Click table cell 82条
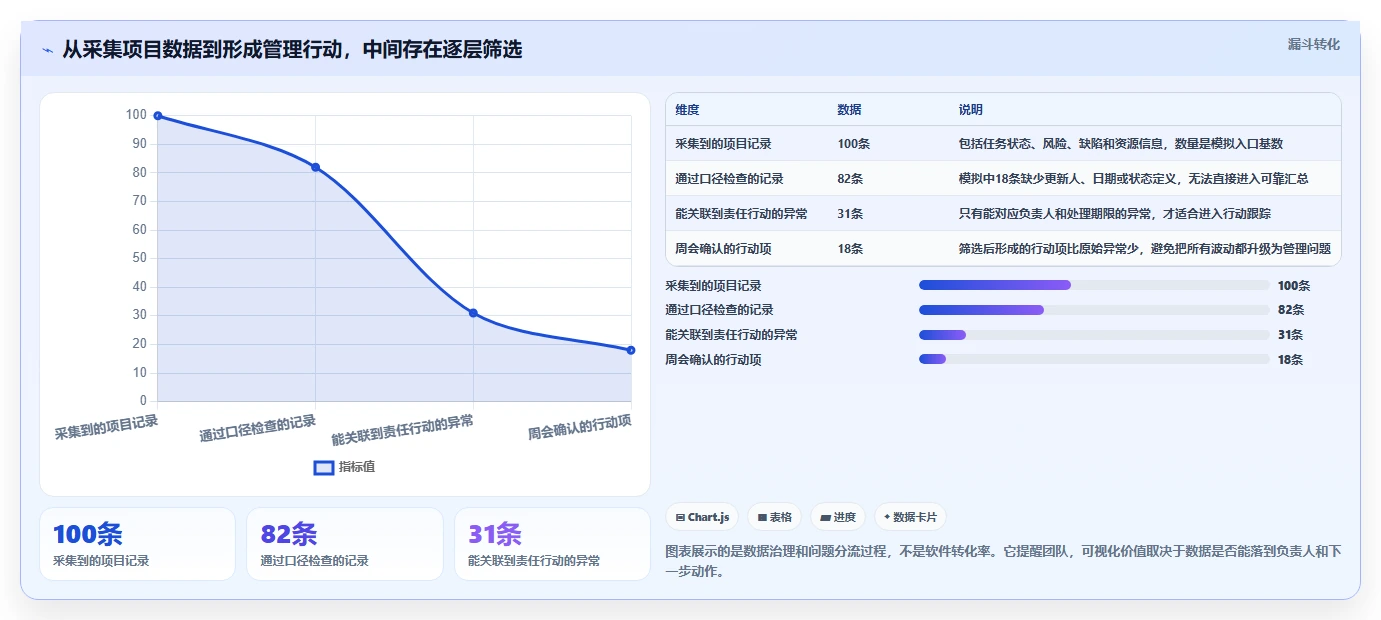Viewport: 1381px width, 620px height. point(851,179)
